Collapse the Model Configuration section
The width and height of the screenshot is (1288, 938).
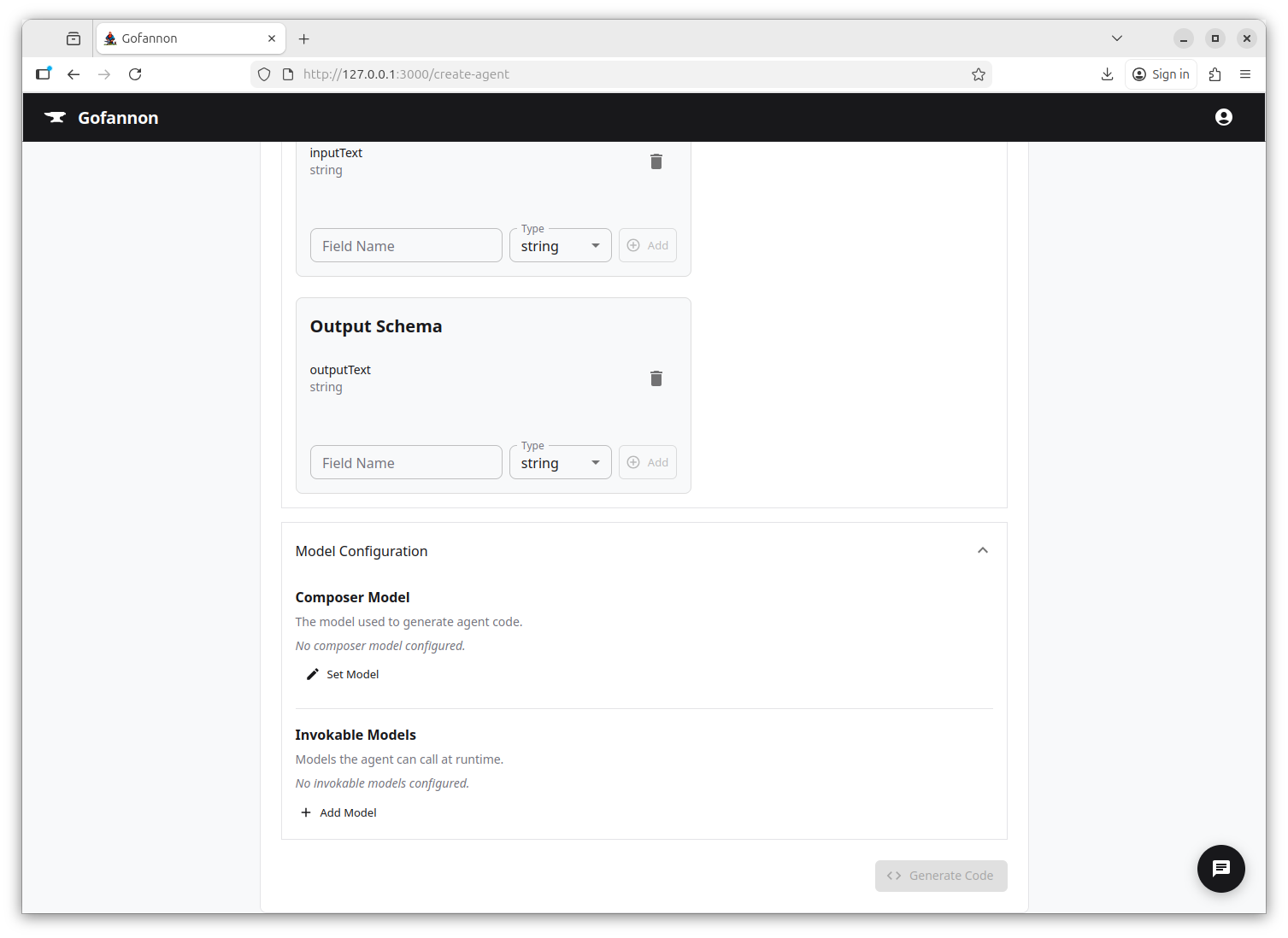(x=982, y=551)
